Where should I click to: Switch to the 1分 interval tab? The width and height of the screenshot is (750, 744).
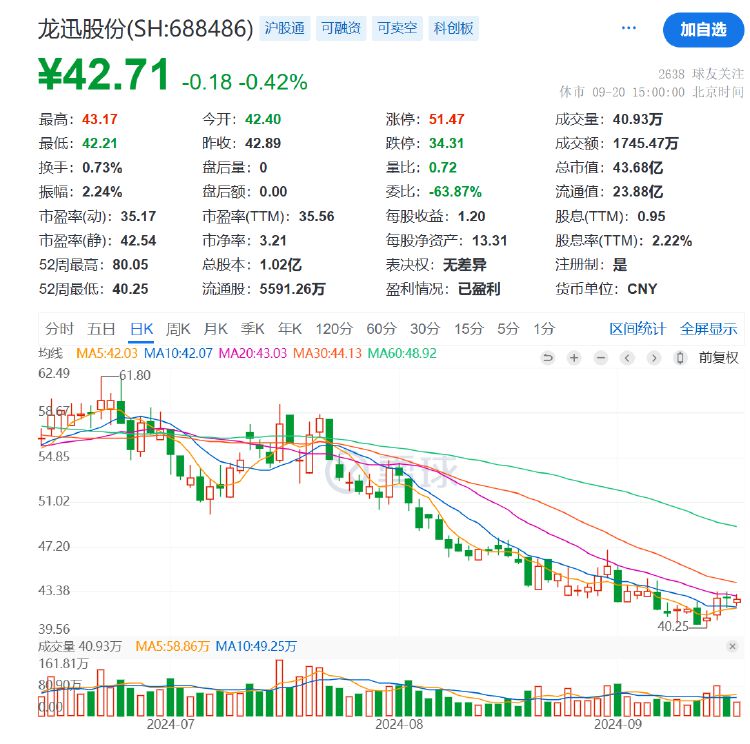click(x=544, y=329)
